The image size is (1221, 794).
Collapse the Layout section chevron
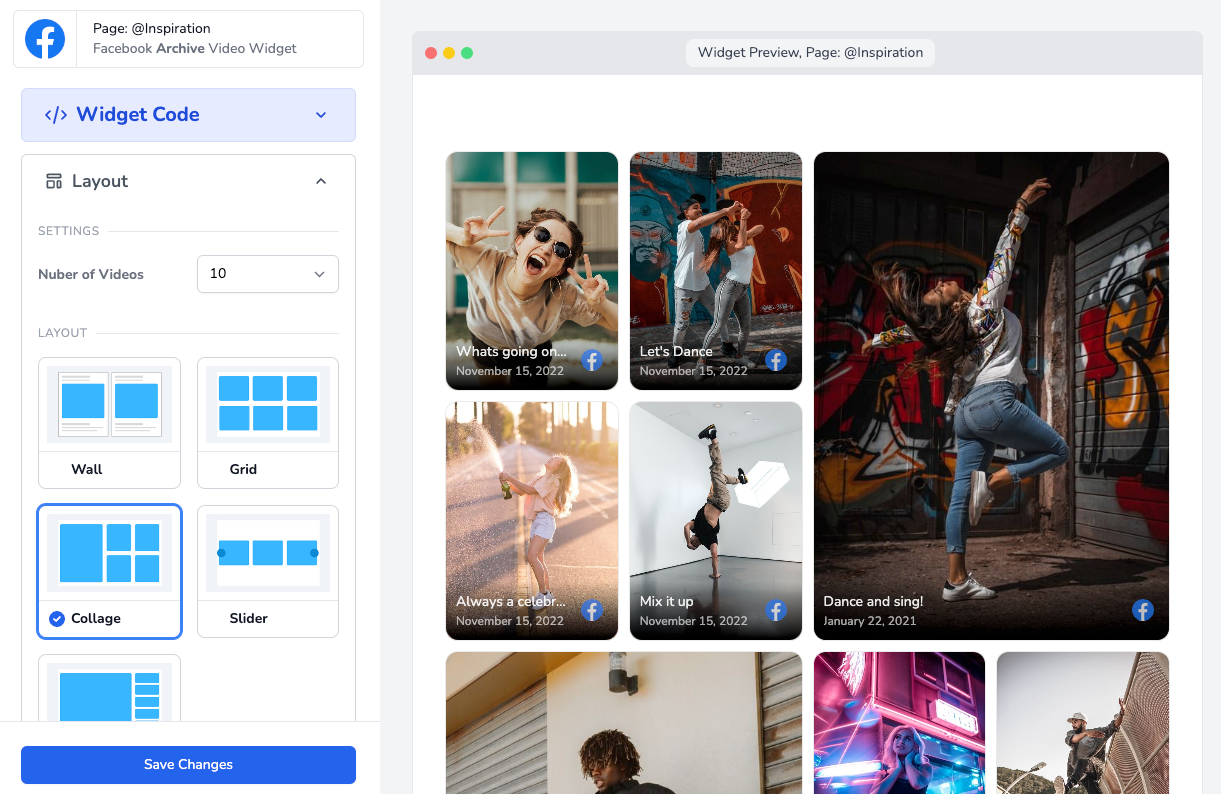tap(321, 181)
